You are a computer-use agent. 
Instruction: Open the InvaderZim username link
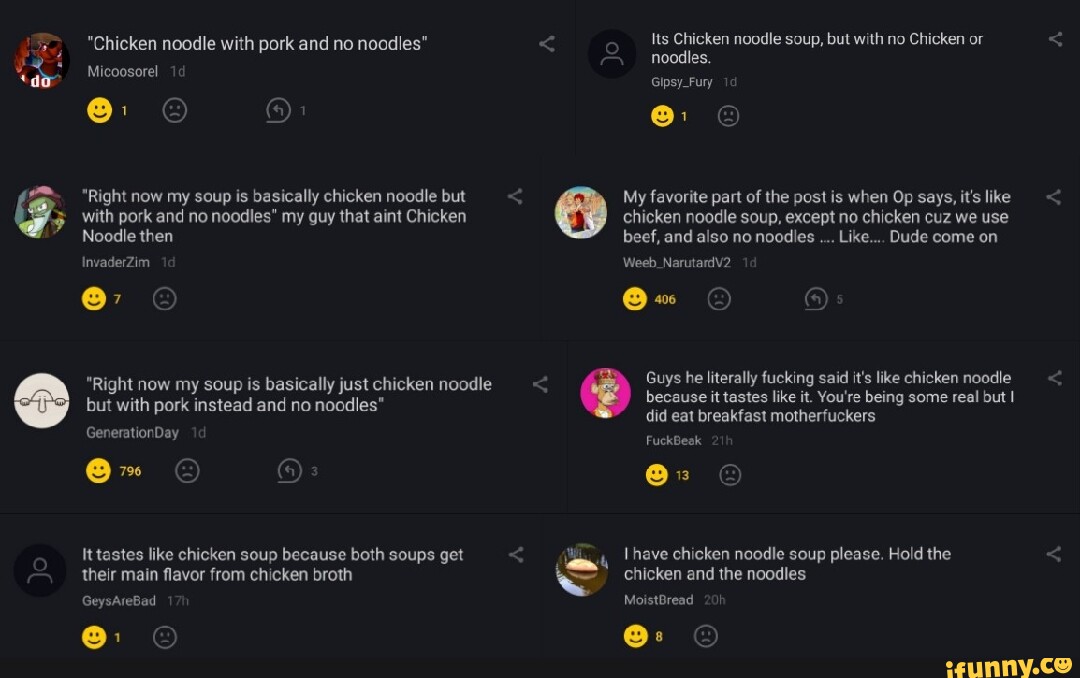pyautogui.click(x=116, y=262)
